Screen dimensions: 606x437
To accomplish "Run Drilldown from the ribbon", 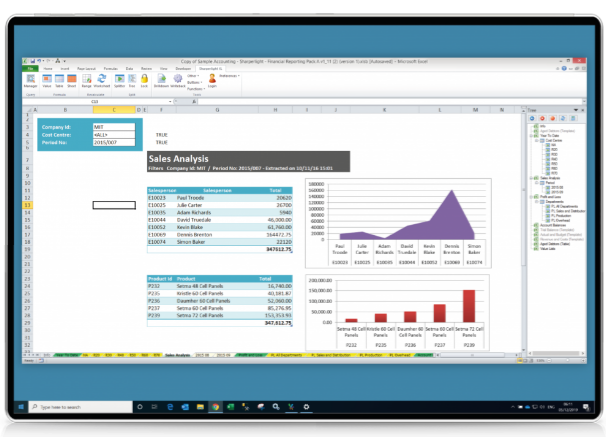I will click(x=162, y=81).
